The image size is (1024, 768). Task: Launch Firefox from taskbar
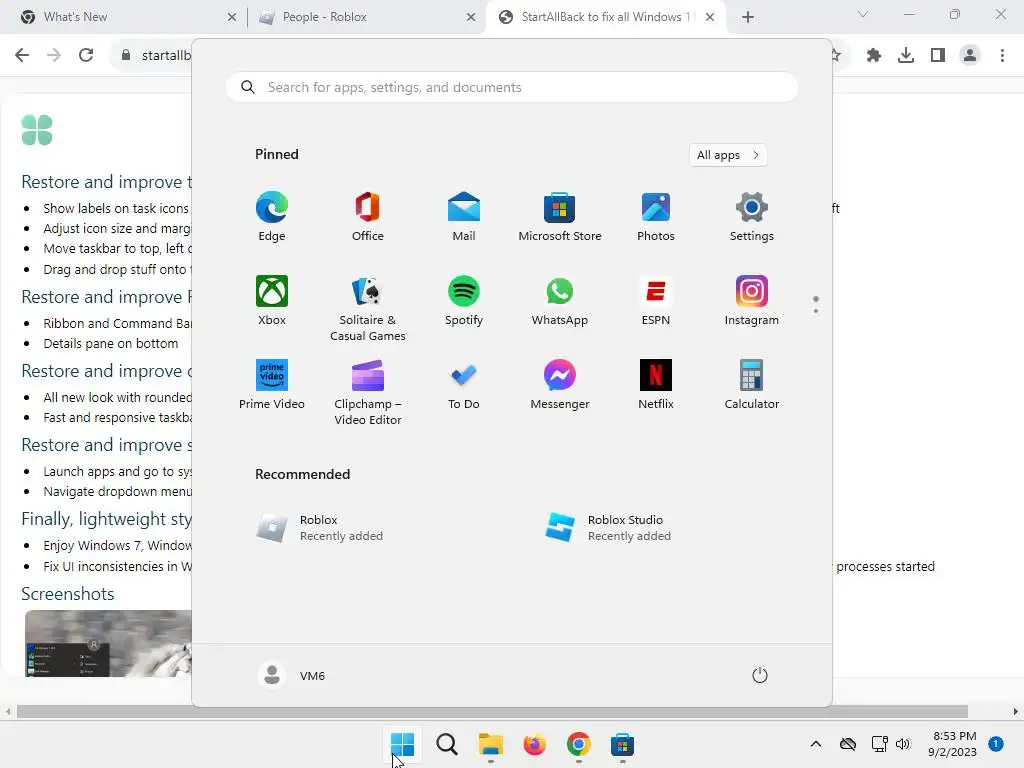point(534,744)
